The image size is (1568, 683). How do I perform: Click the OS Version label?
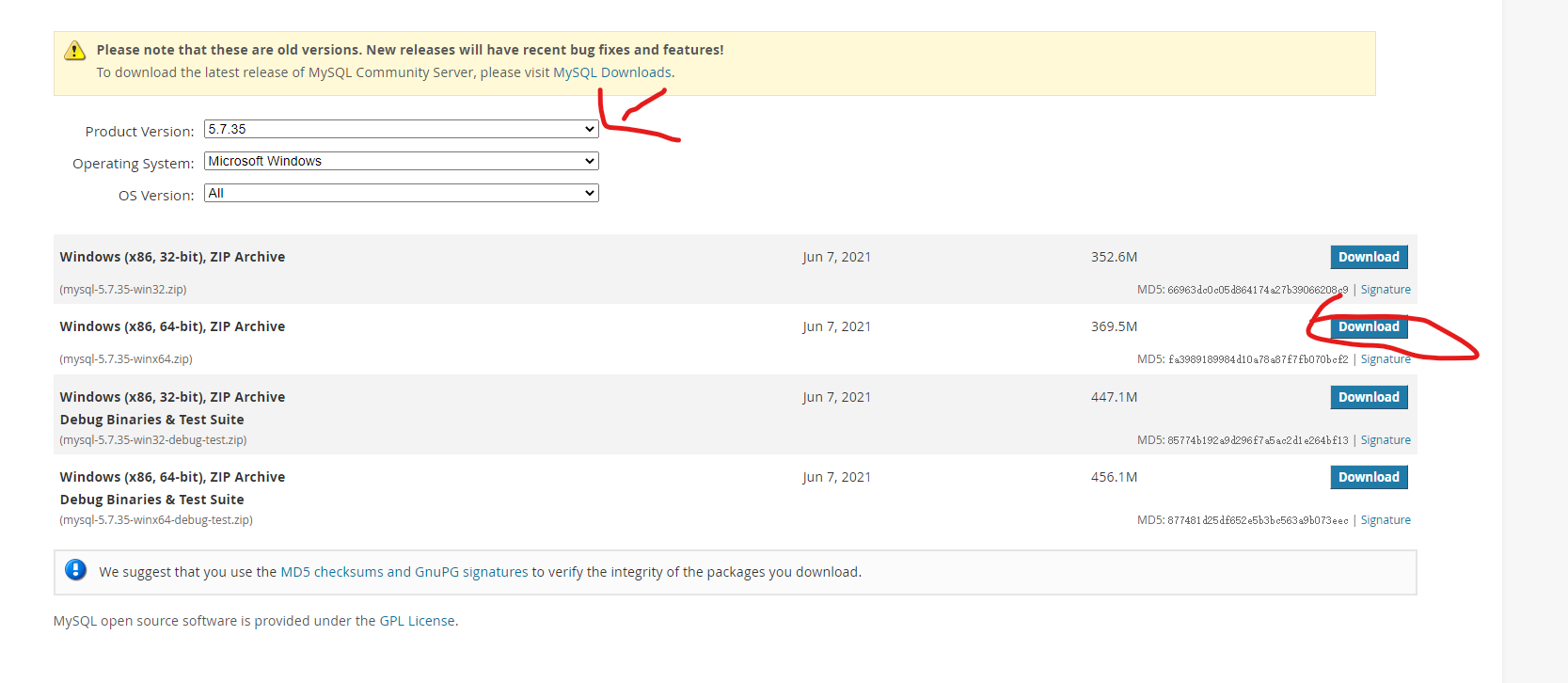(x=156, y=196)
